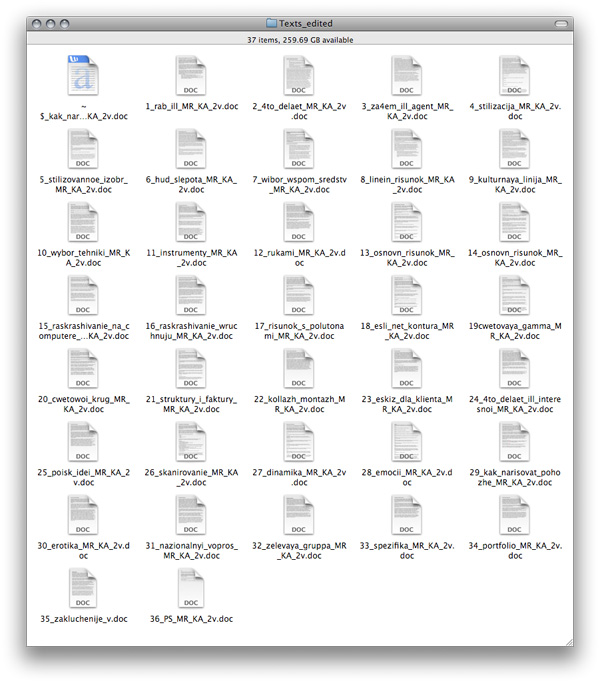Click the 2_4to_delaet_MR_KA_2v.doc document icon
This screenshot has width=600, height=683.
pyautogui.click(x=298, y=76)
